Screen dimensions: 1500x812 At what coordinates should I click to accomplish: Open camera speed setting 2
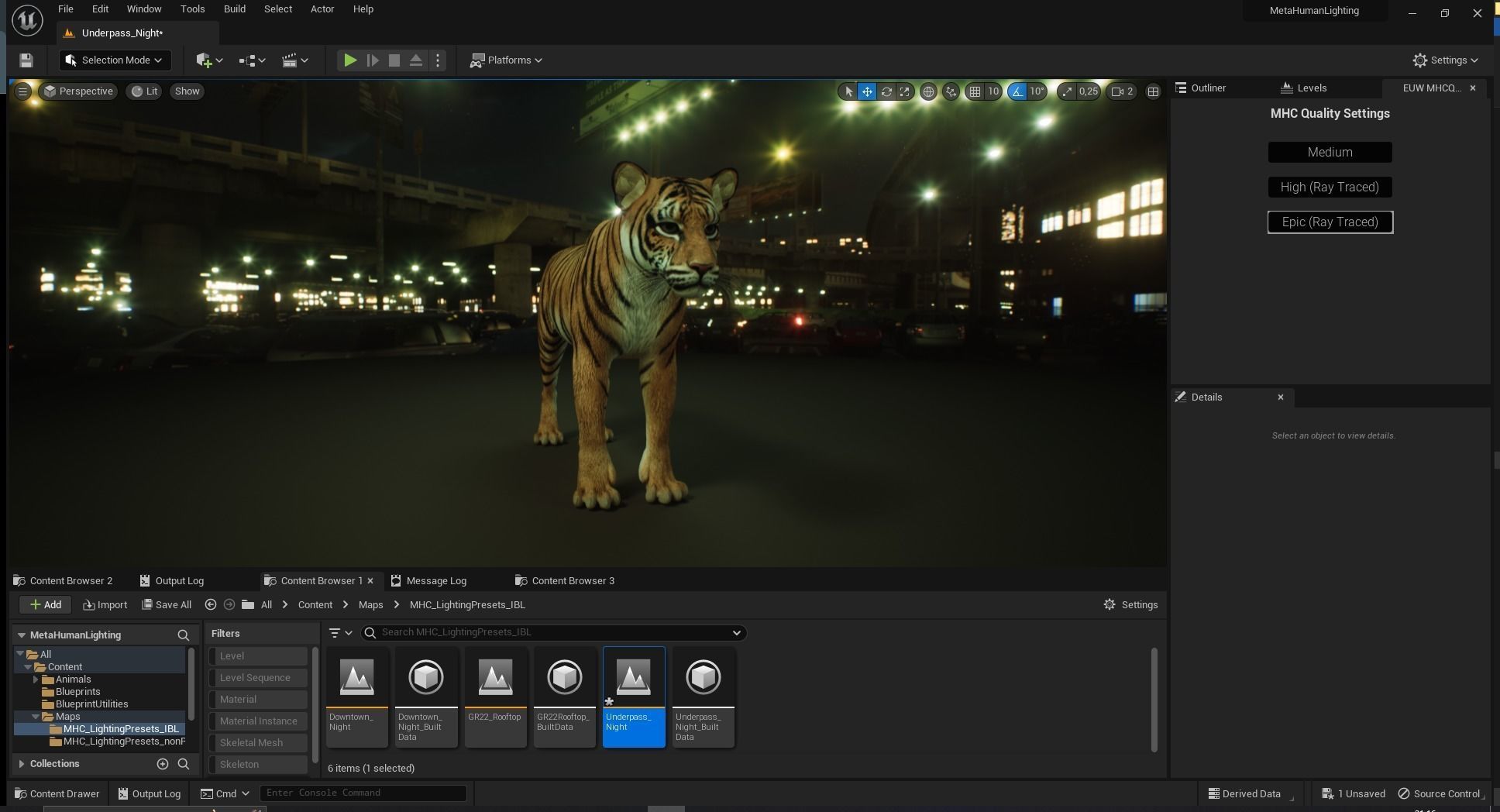pos(1123,91)
